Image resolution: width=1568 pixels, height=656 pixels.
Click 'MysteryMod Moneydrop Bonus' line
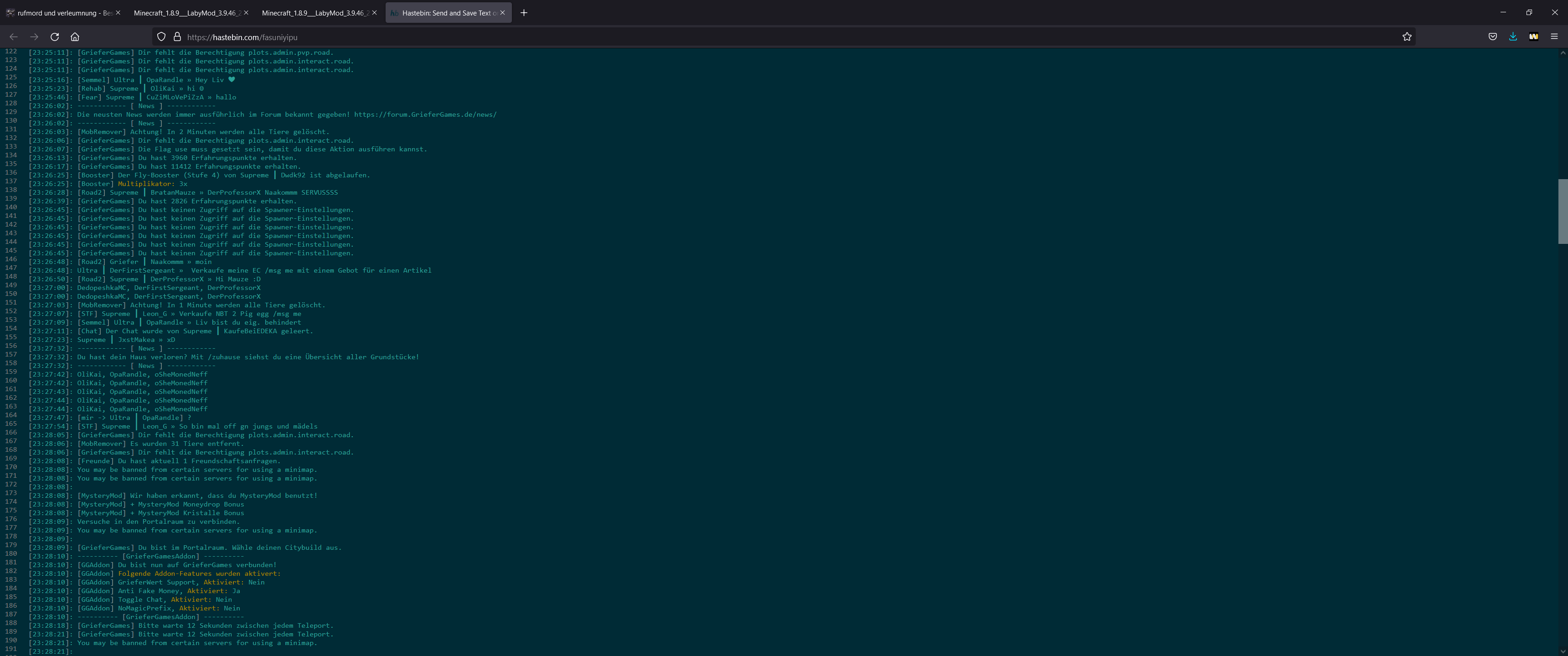(x=136, y=504)
